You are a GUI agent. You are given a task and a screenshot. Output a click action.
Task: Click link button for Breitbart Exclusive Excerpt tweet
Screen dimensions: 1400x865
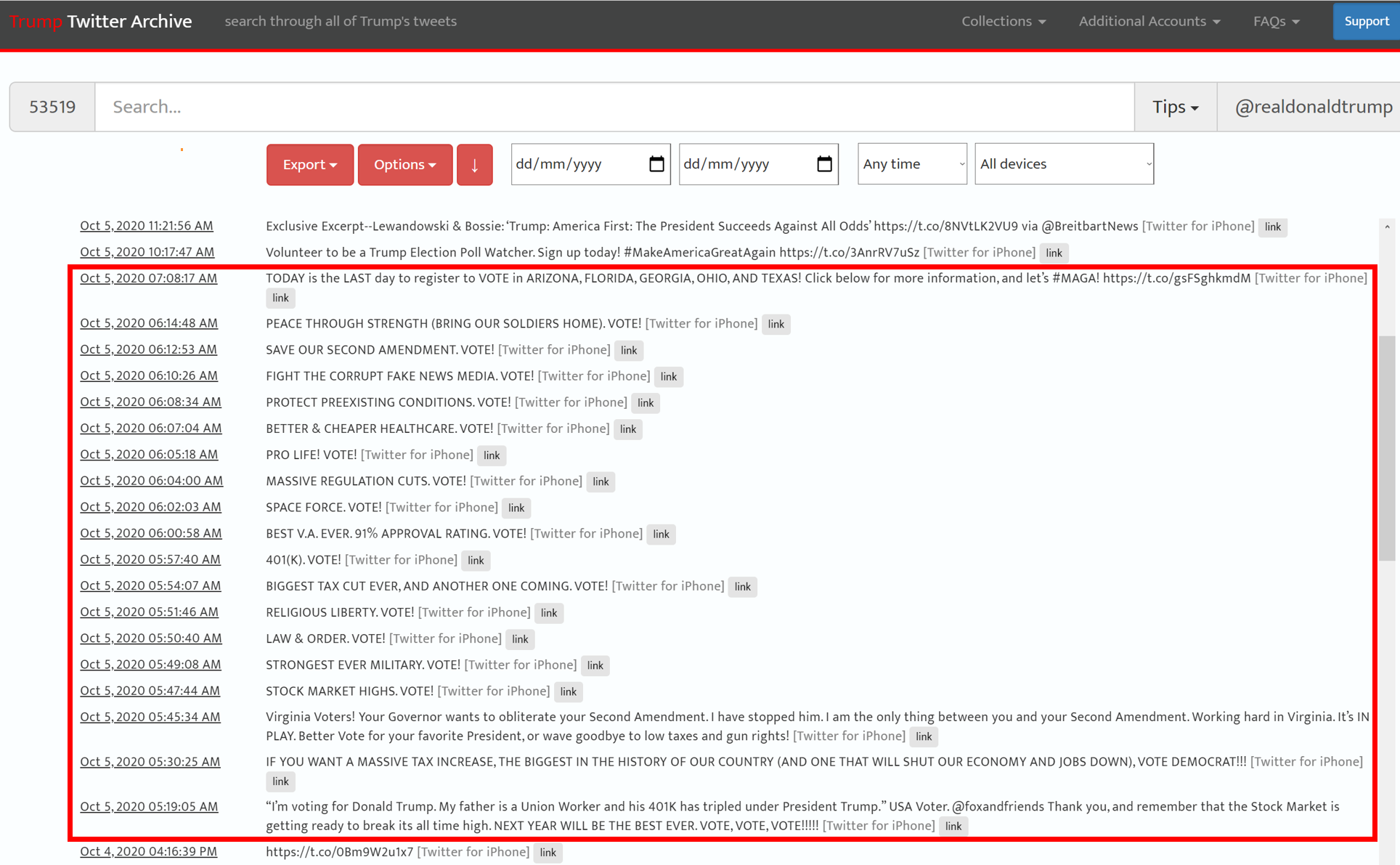pyautogui.click(x=1272, y=227)
